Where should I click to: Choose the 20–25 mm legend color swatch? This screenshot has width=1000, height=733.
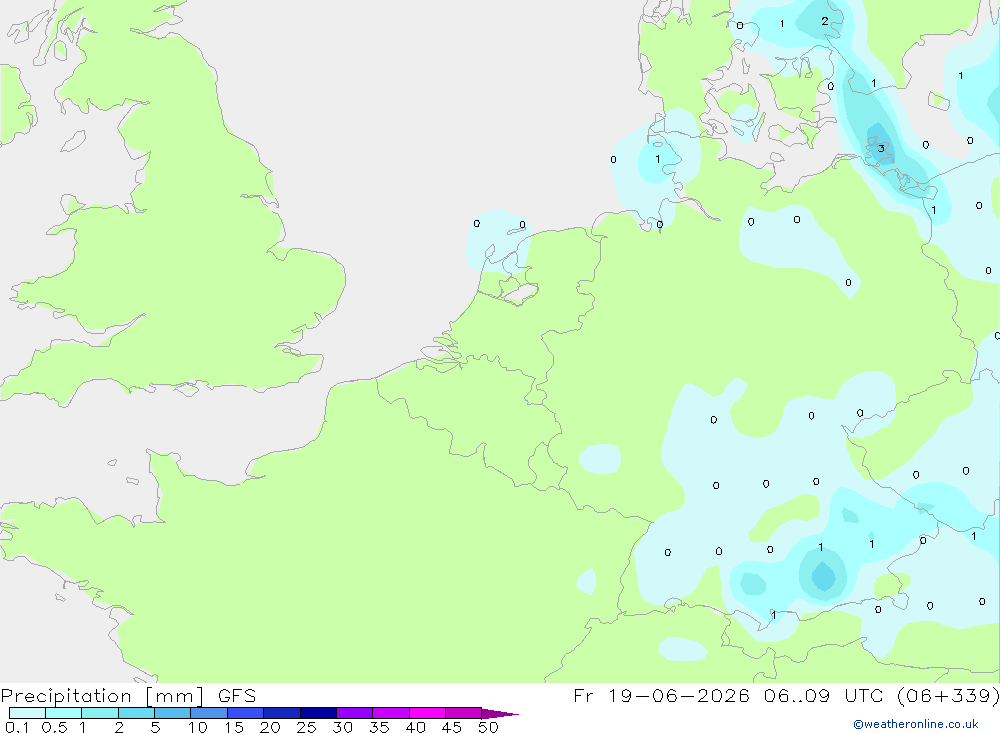pyautogui.click(x=282, y=713)
